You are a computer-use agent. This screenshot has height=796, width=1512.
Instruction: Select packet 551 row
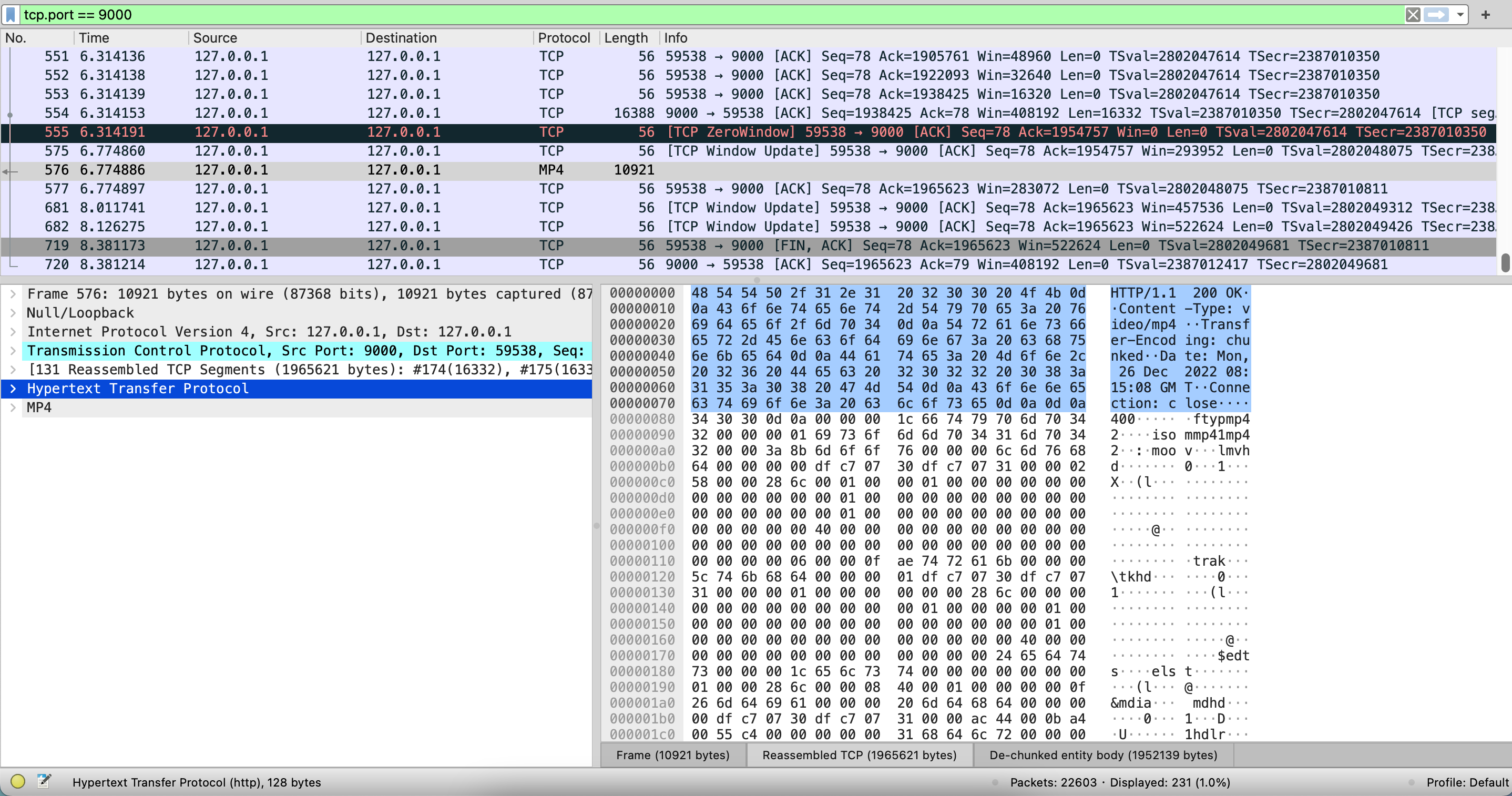click(x=748, y=56)
